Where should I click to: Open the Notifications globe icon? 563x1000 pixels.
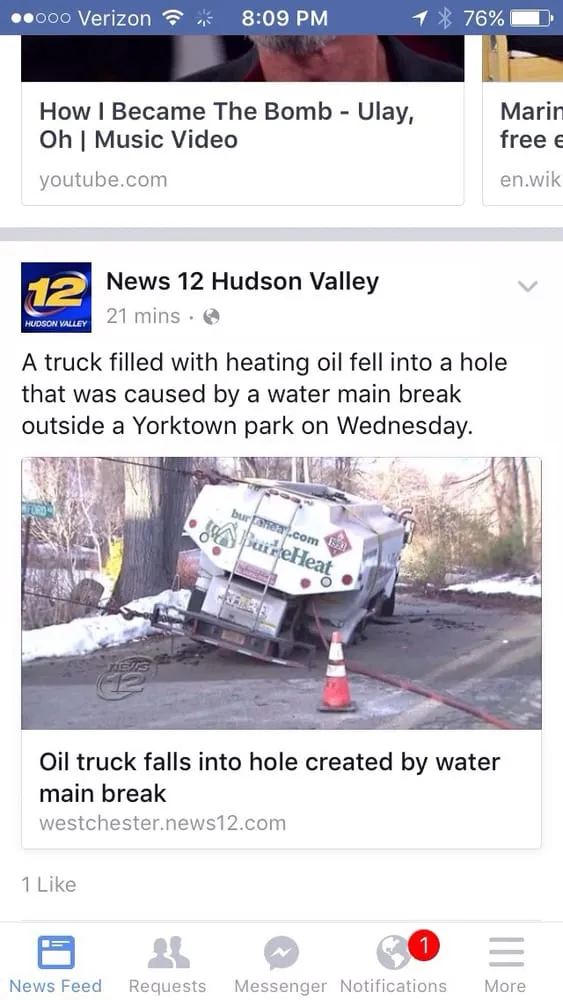(x=393, y=953)
